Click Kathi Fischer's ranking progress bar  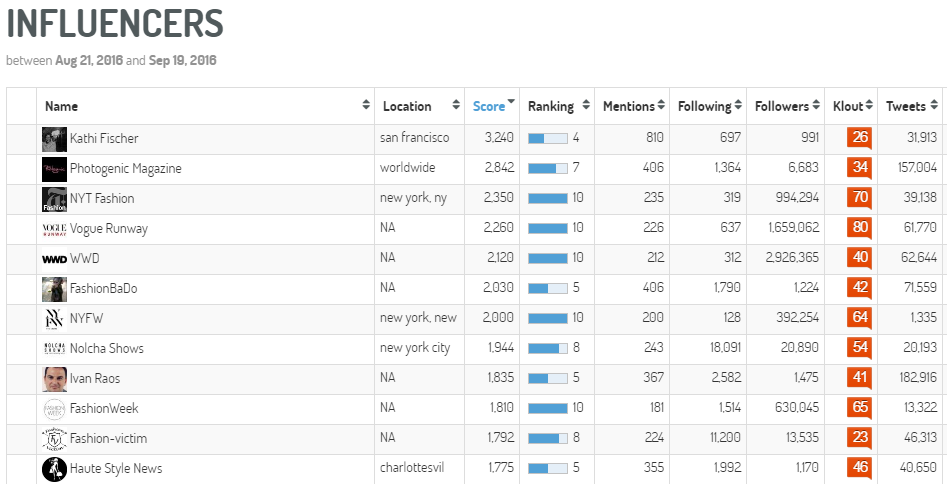point(548,138)
